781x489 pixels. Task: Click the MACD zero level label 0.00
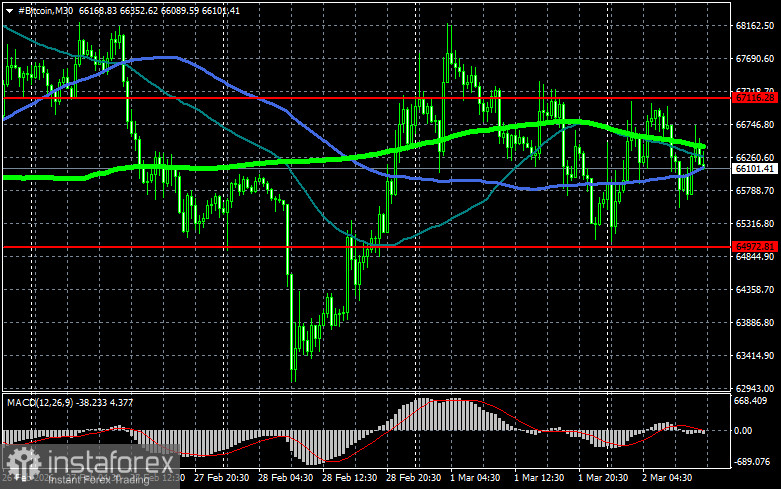pos(743,430)
